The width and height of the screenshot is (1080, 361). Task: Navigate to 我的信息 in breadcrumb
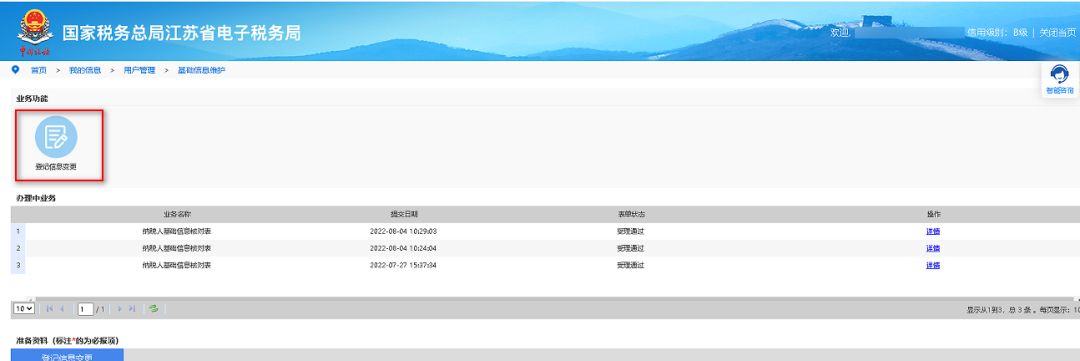85,70
